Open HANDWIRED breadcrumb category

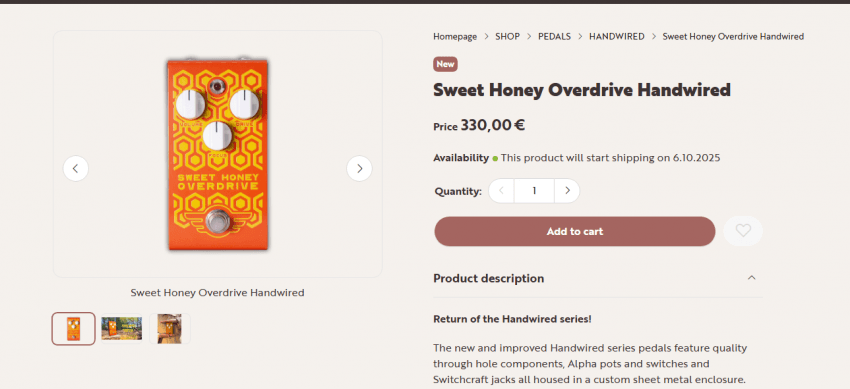coord(617,36)
